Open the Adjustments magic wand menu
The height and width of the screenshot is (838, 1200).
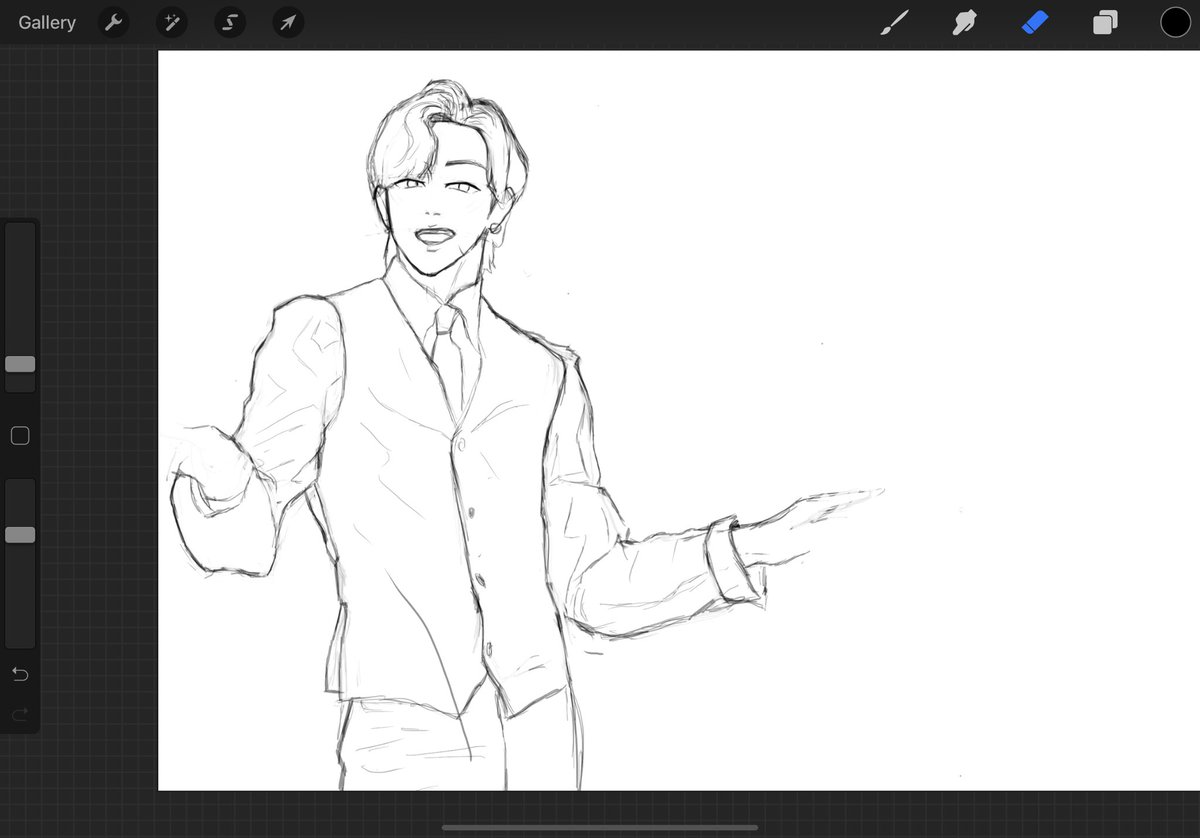click(x=172, y=23)
